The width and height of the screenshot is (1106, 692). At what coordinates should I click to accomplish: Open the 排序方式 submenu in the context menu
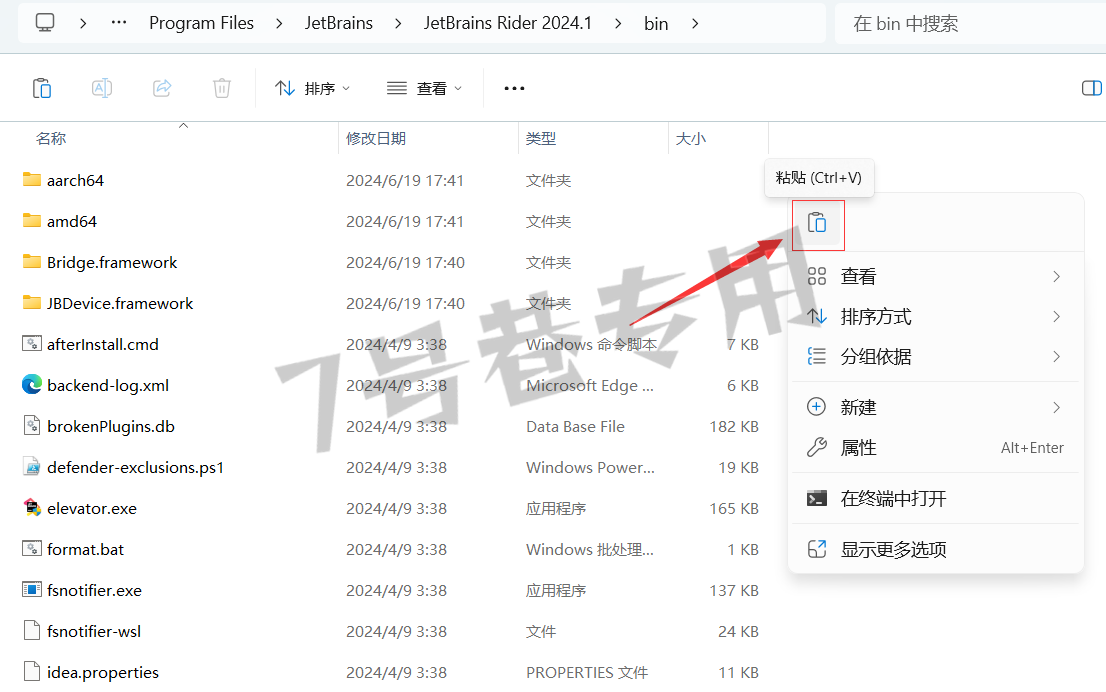point(936,317)
